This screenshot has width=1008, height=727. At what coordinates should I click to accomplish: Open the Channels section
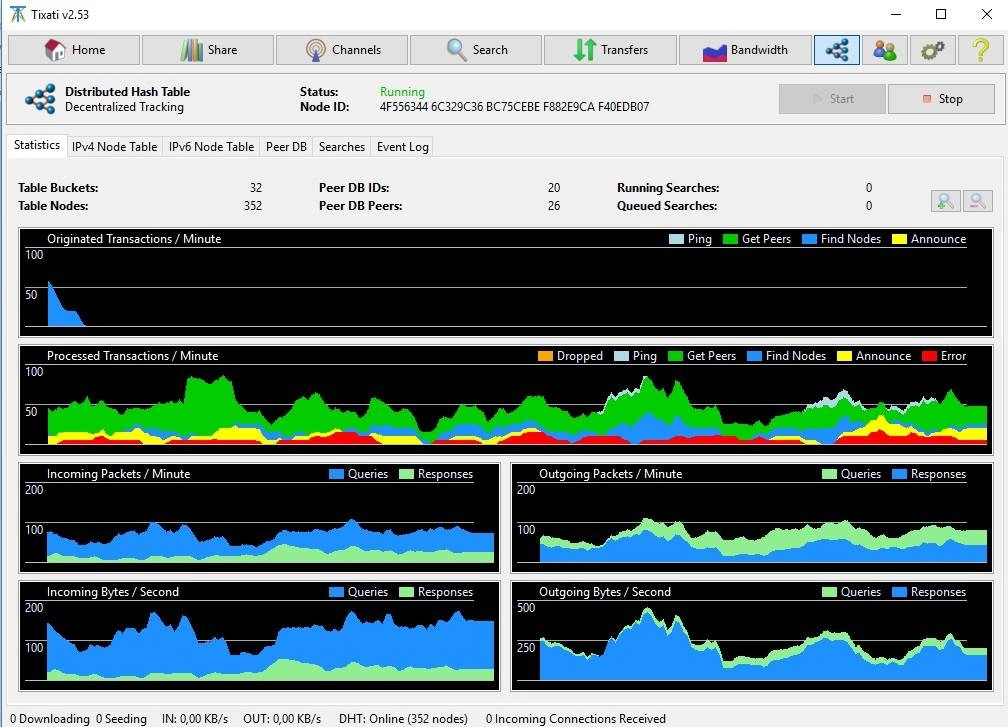(342, 50)
